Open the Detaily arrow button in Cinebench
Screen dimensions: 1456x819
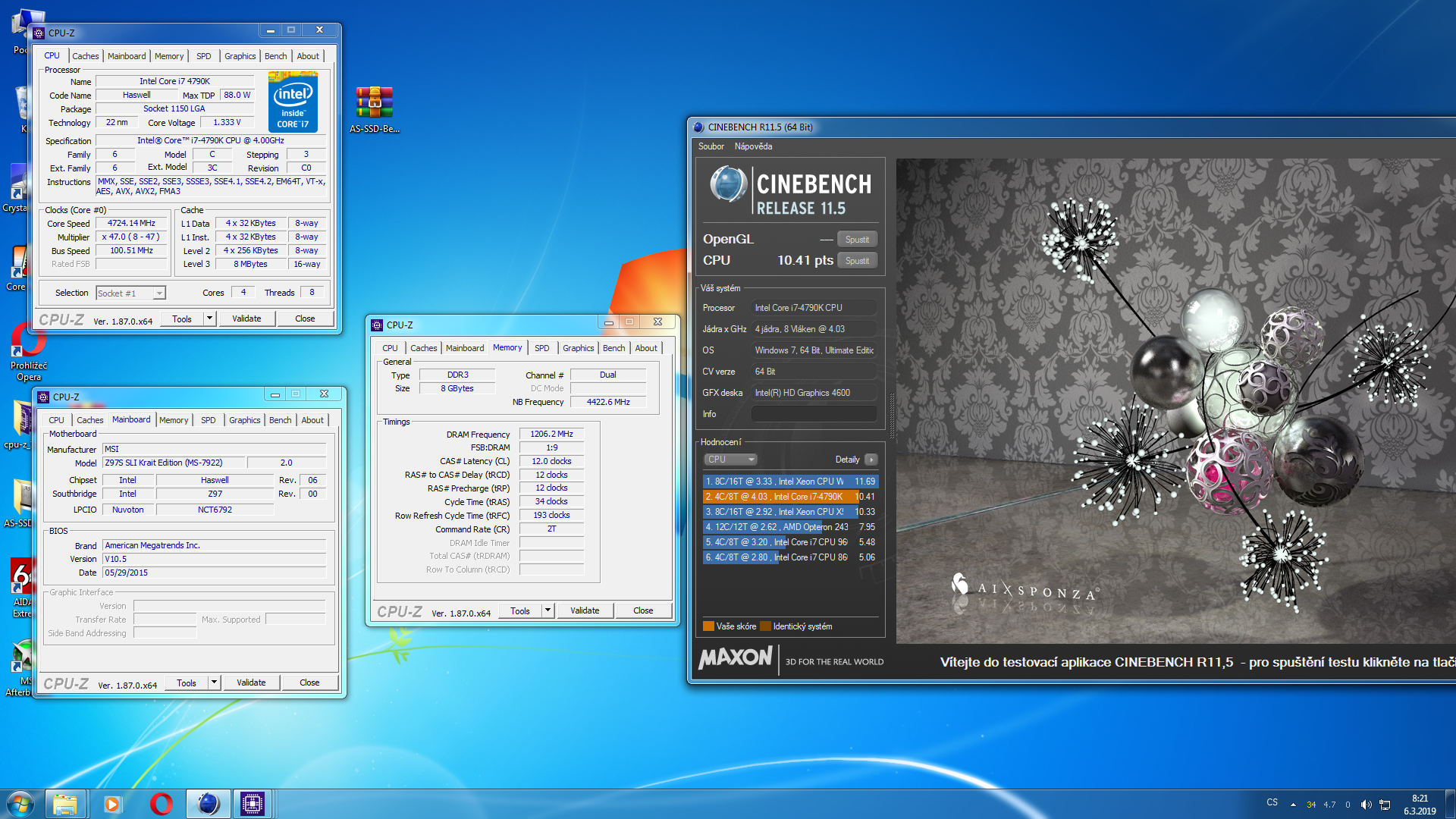871,460
